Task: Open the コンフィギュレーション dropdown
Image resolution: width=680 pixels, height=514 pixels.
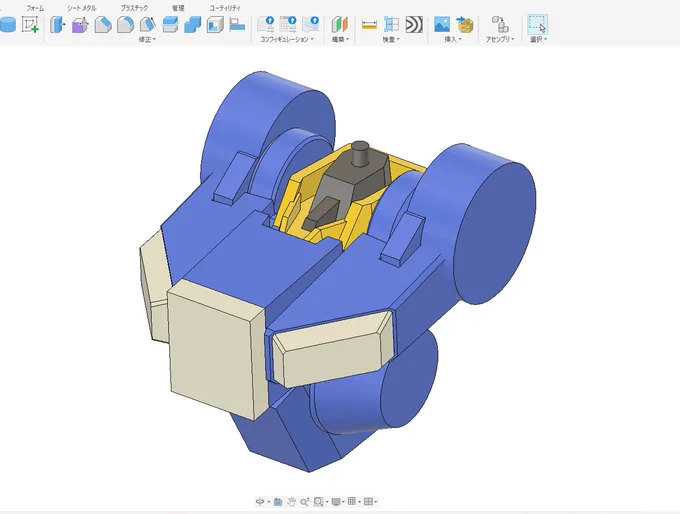Action: (286, 39)
